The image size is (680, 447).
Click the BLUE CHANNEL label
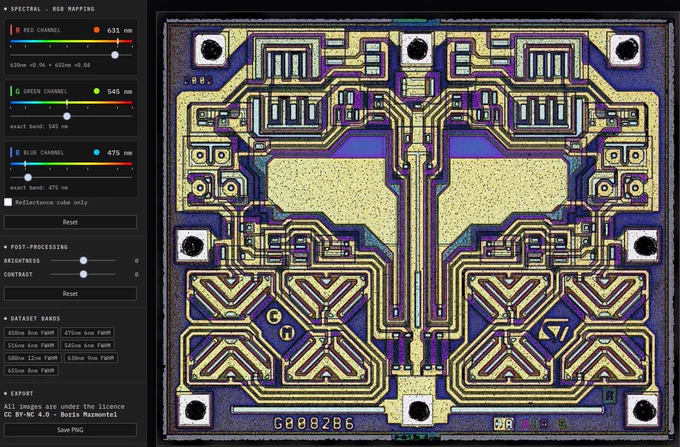43,153
